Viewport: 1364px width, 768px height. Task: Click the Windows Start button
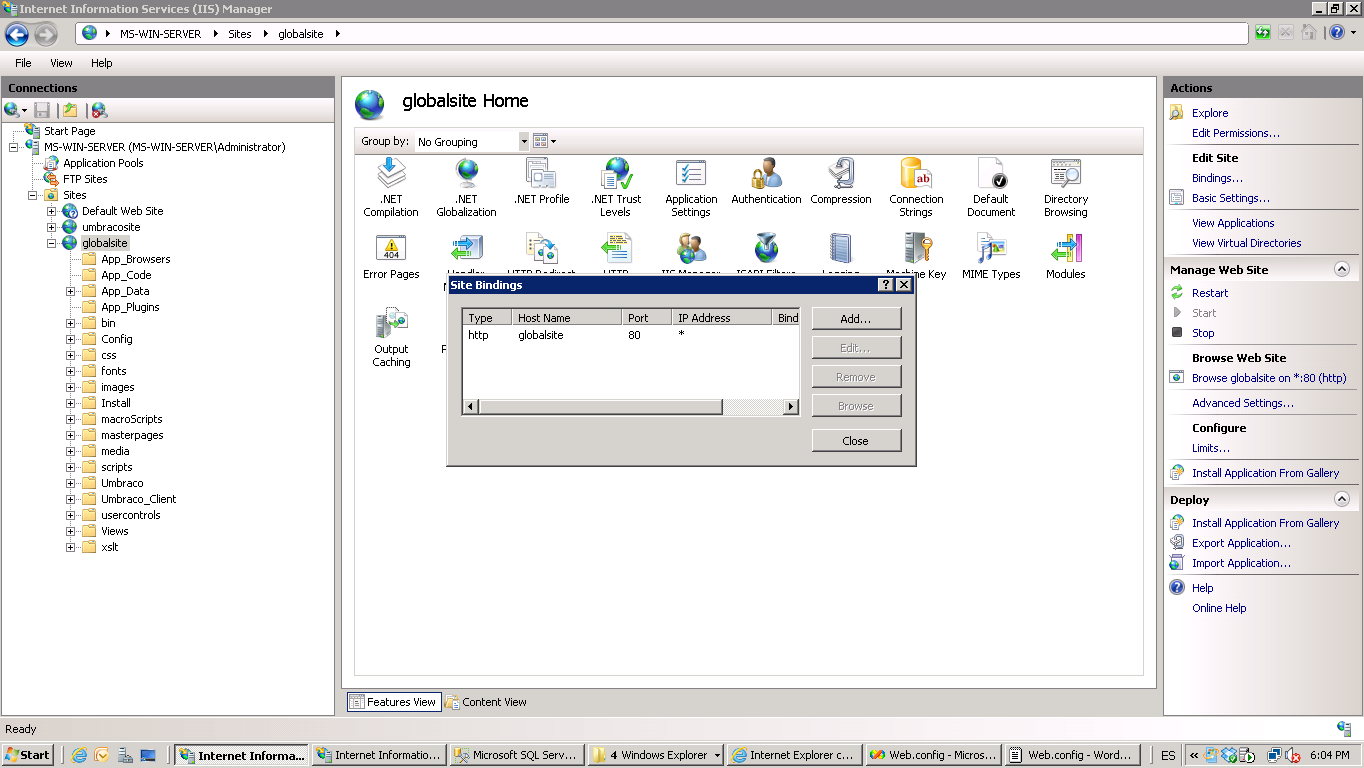click(x=28, y=755)
